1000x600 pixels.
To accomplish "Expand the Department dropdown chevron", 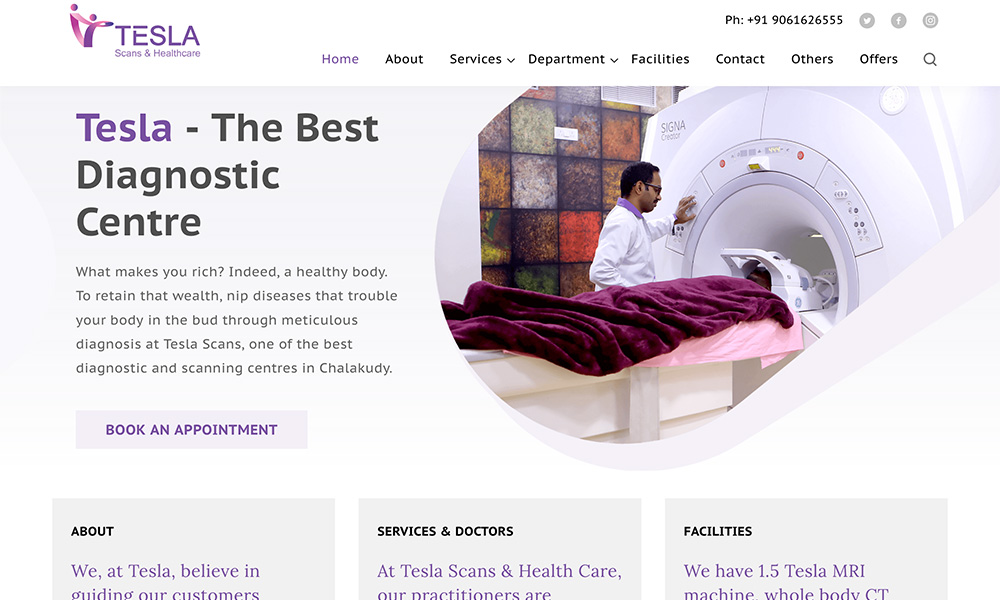I will [x=614, y=61].
